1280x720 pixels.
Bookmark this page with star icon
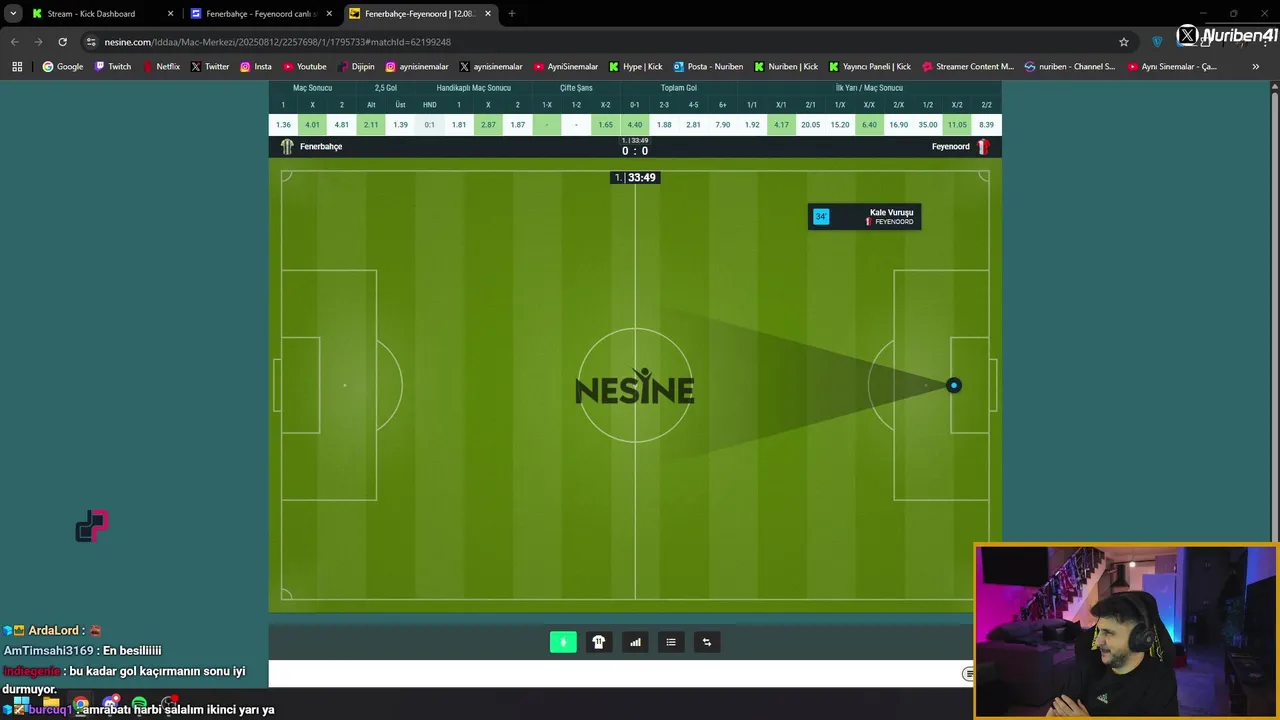pyautogui.click(x=1124, y=42)
